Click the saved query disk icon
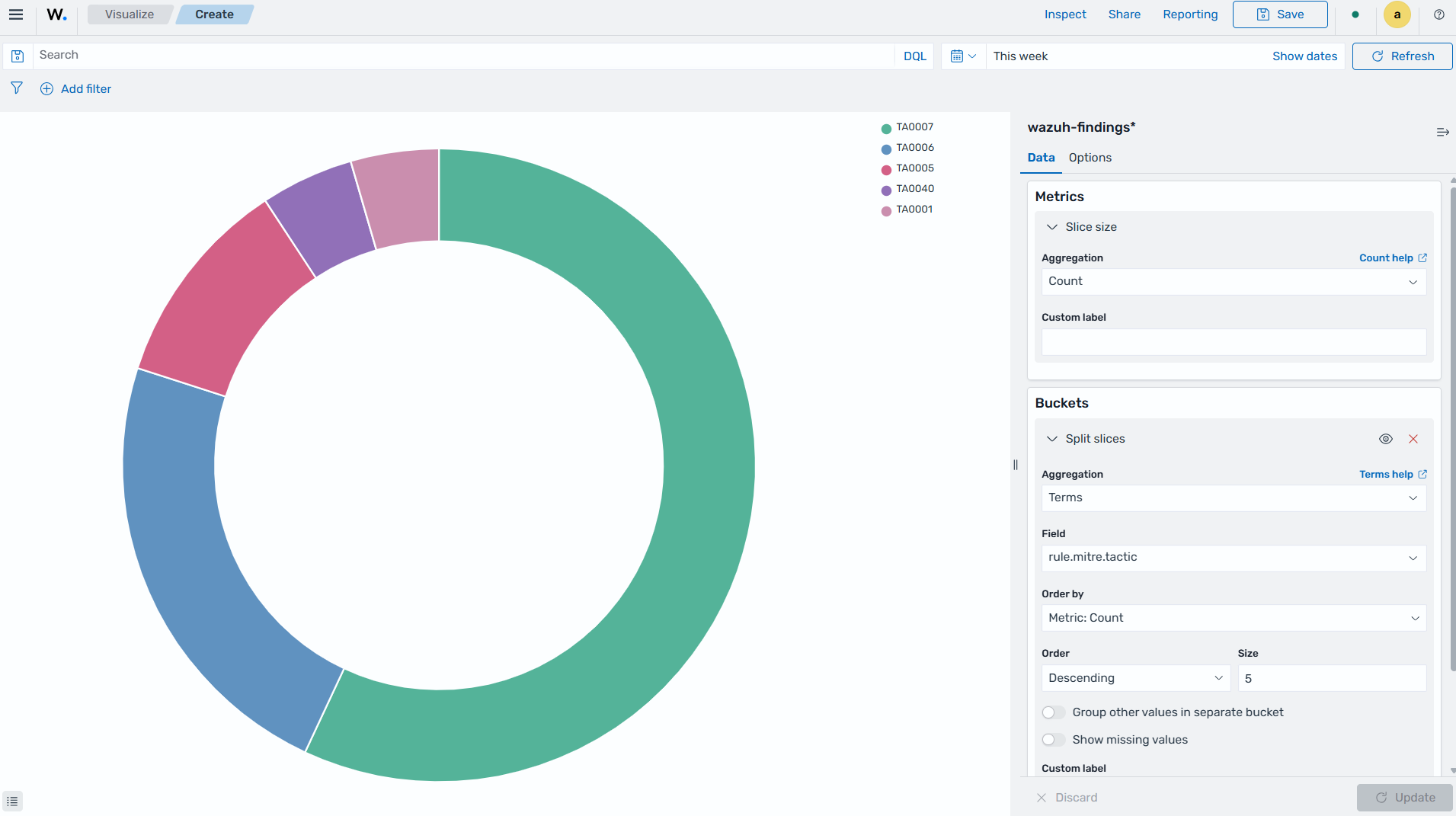The image size is (1456, 816). pos(18,56)
